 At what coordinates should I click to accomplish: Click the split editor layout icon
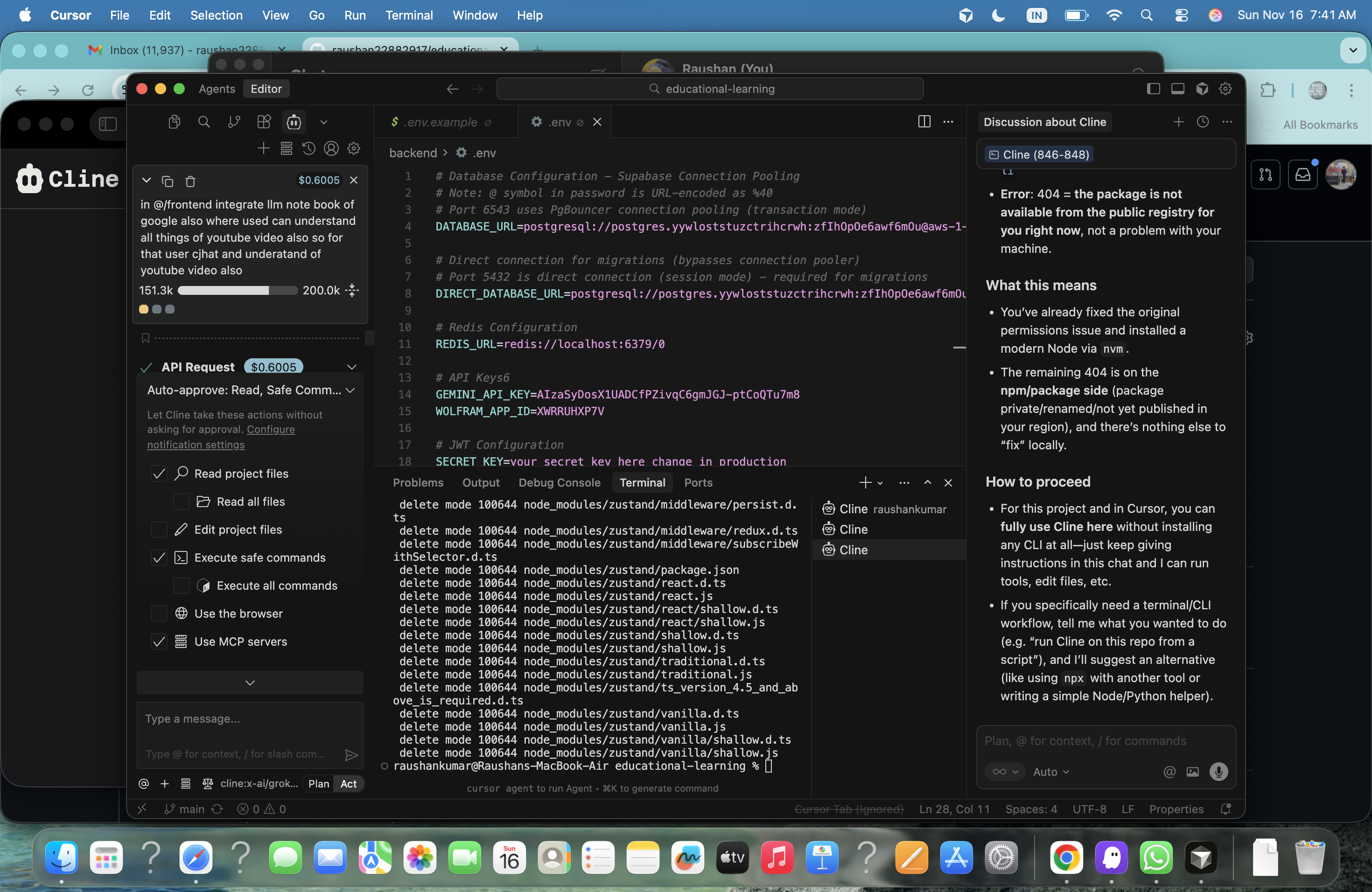[924, 122]
